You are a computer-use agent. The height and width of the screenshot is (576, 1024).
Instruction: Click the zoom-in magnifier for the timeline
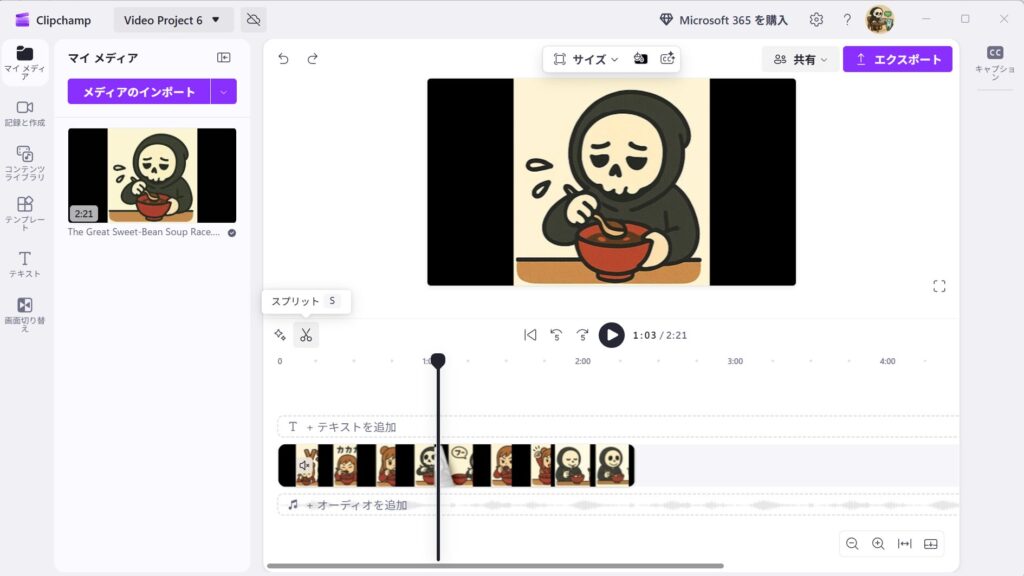tap(878, 543)
